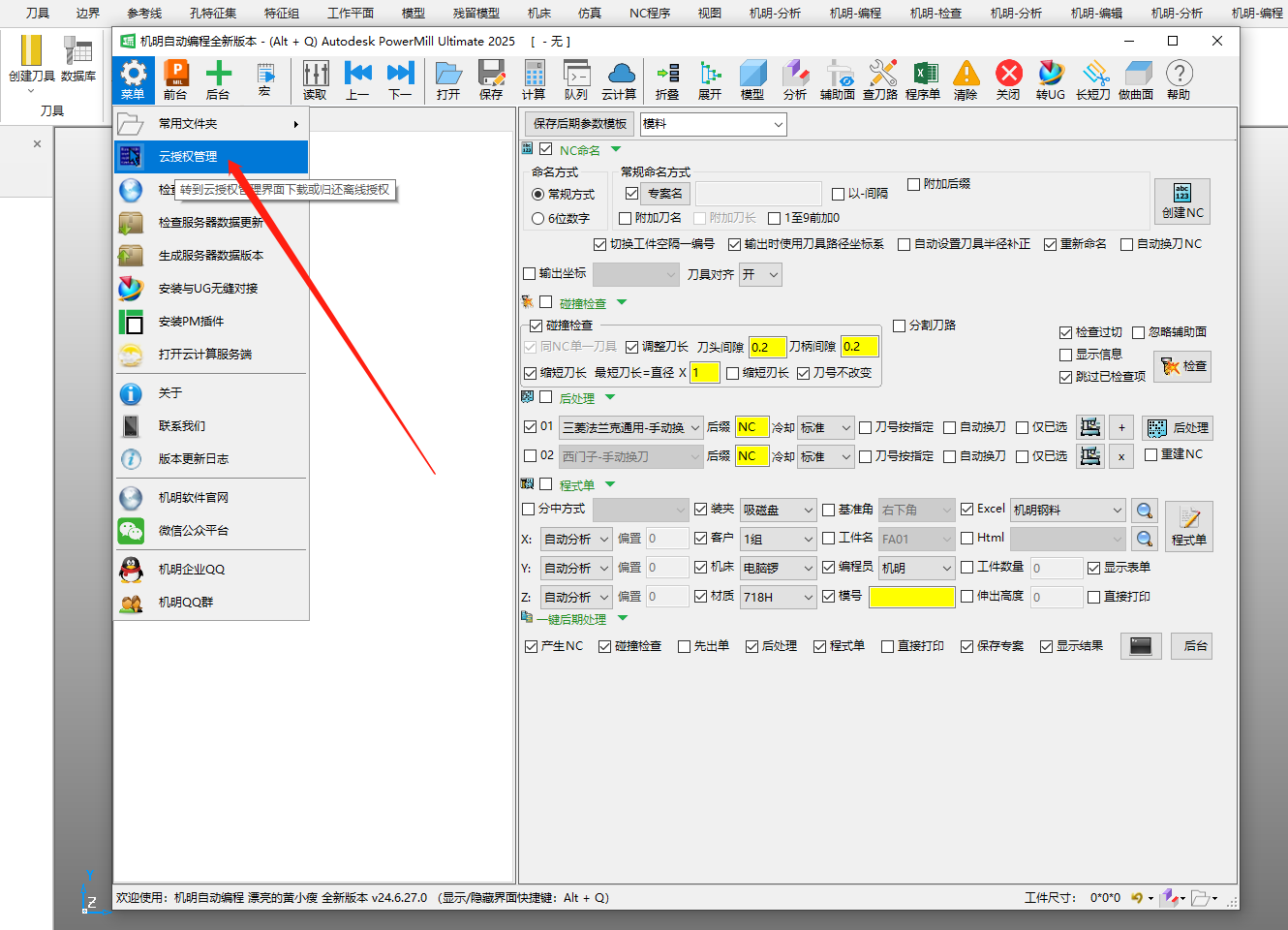Toggle the 重新命名 checkbox
The image size is (1288, 930).
[x=1050, y=244]
